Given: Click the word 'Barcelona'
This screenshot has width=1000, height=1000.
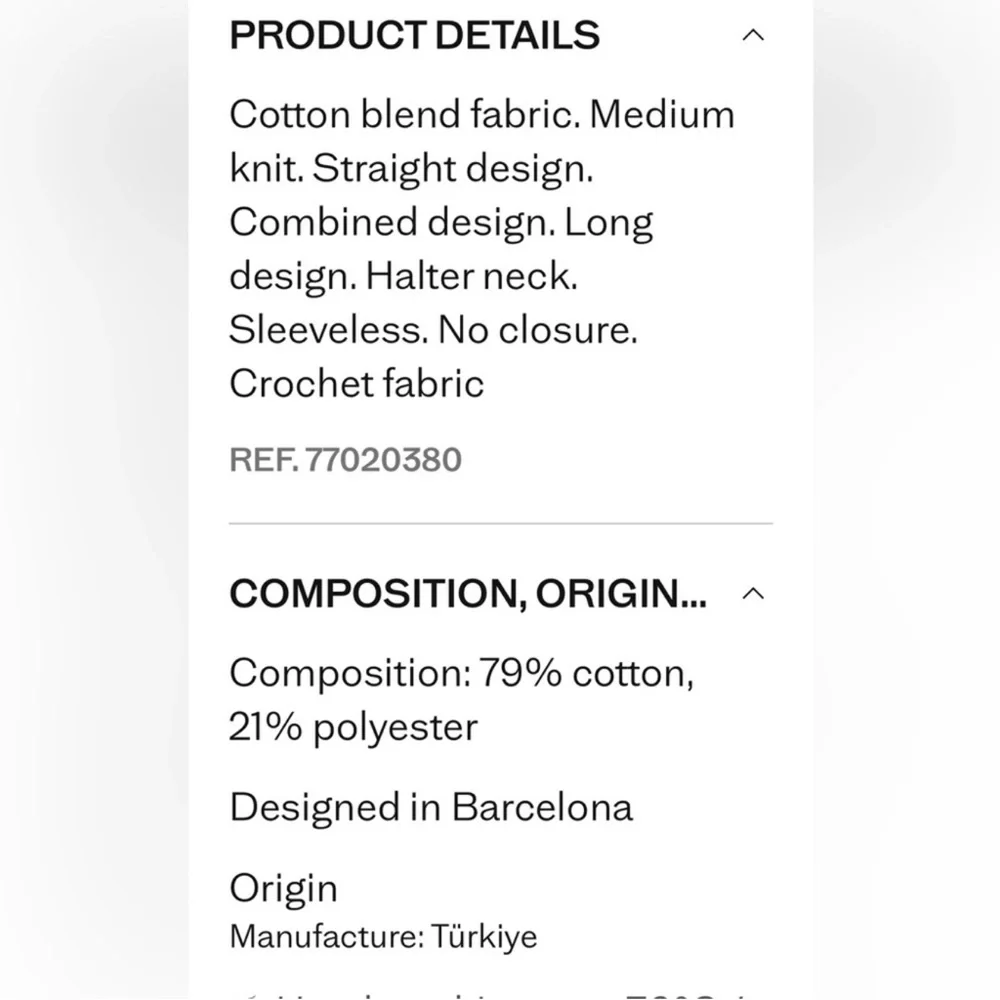Looking at the screenshot, I should point(543,807).
